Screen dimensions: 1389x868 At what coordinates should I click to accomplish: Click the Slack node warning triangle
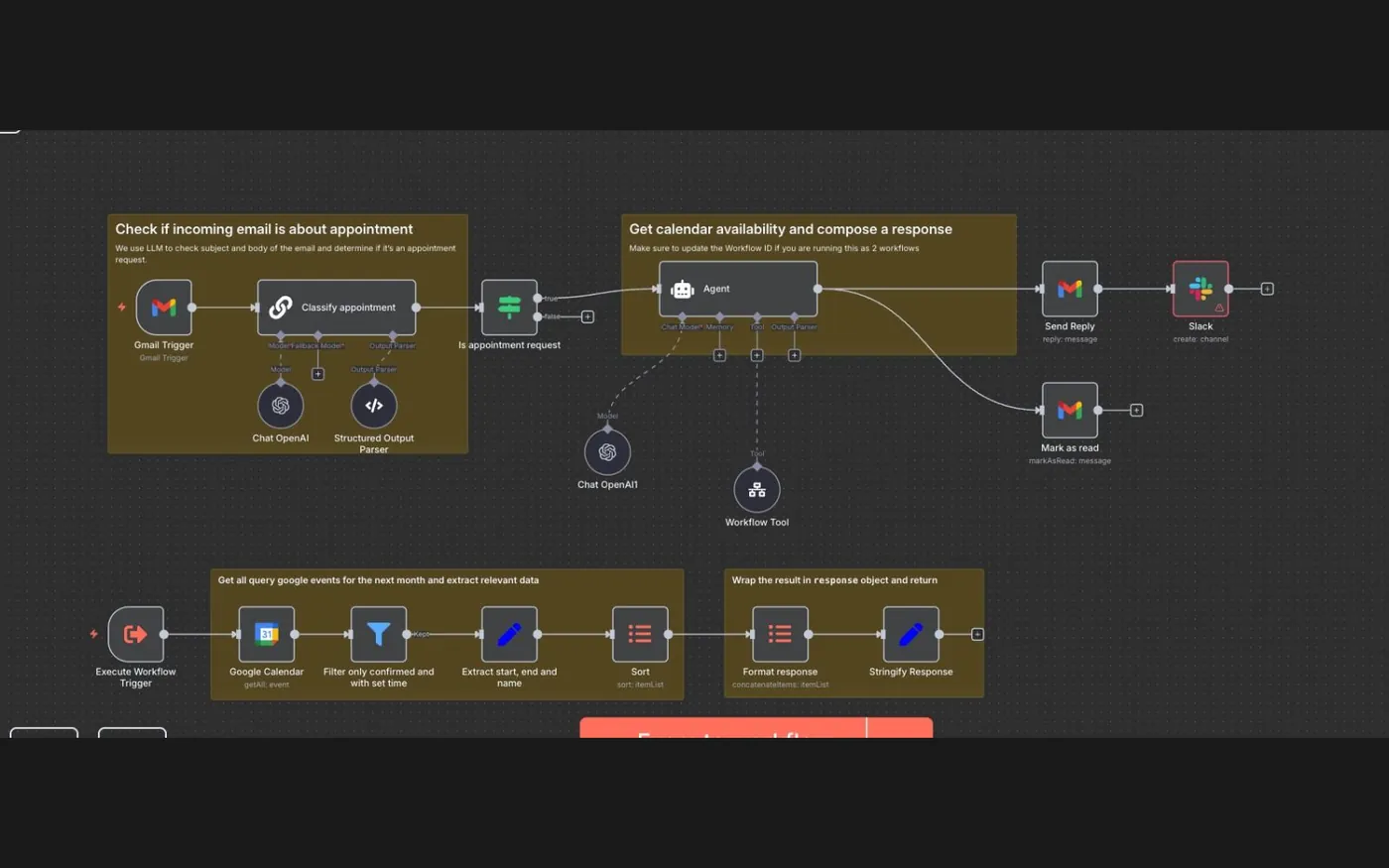tap(1219, 308)
